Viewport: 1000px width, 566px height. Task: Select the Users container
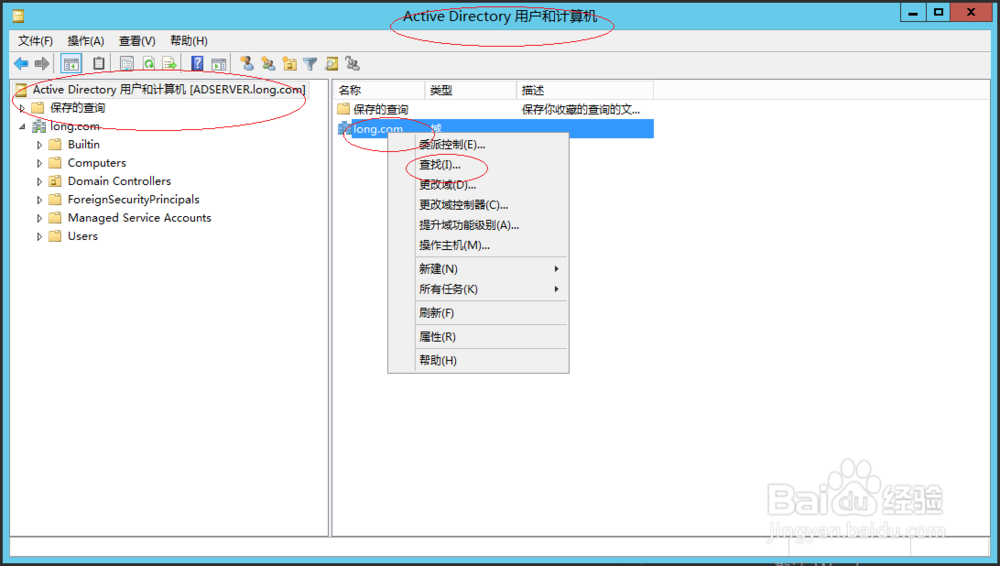click(x=83, y=236)
